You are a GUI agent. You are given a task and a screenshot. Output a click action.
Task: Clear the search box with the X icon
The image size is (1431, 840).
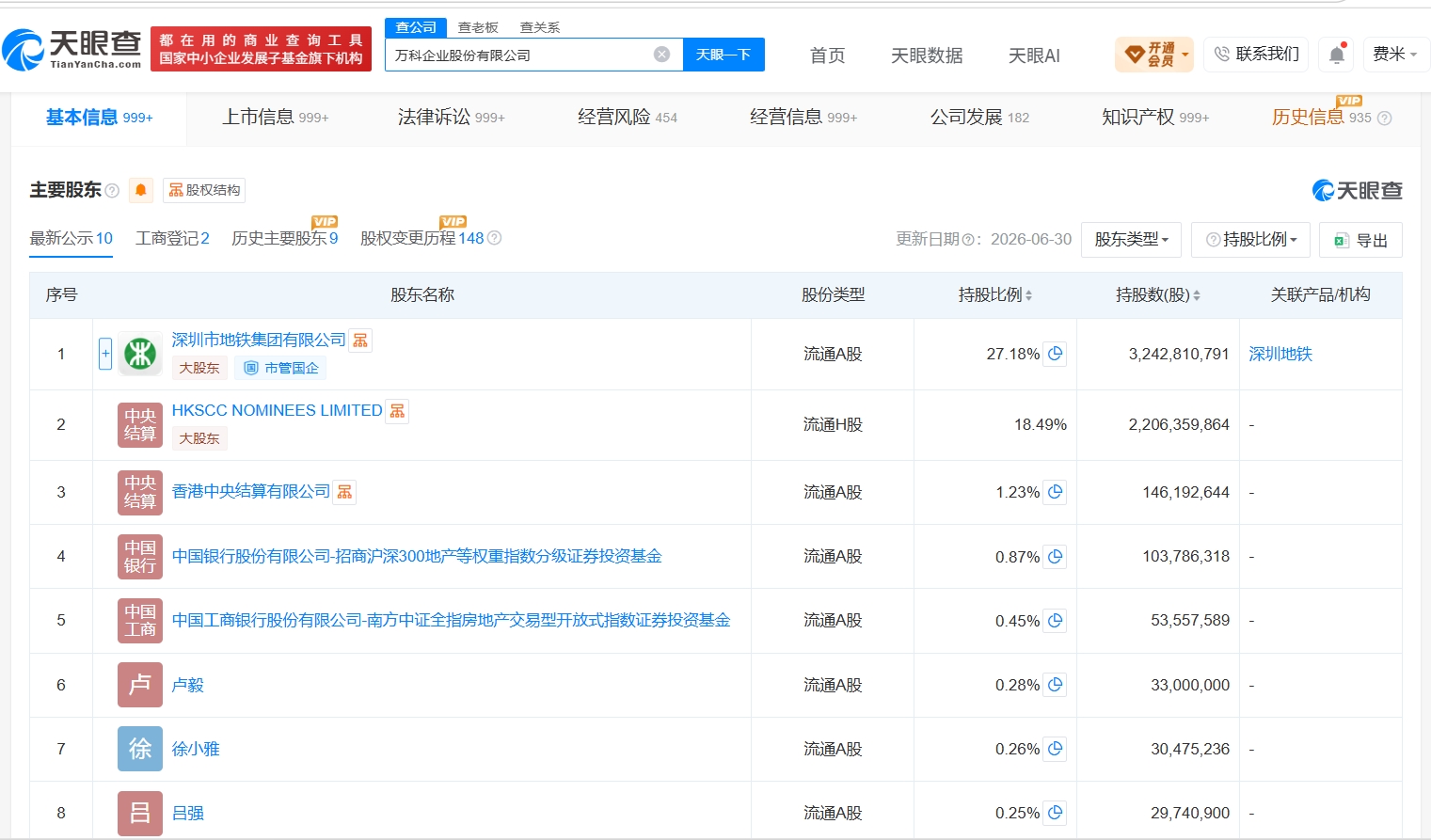click(662, 55)
